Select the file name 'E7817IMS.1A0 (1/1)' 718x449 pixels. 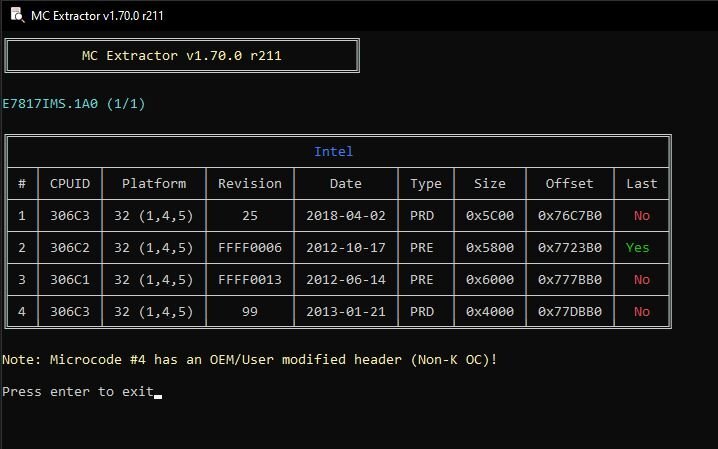coord(74,103)
